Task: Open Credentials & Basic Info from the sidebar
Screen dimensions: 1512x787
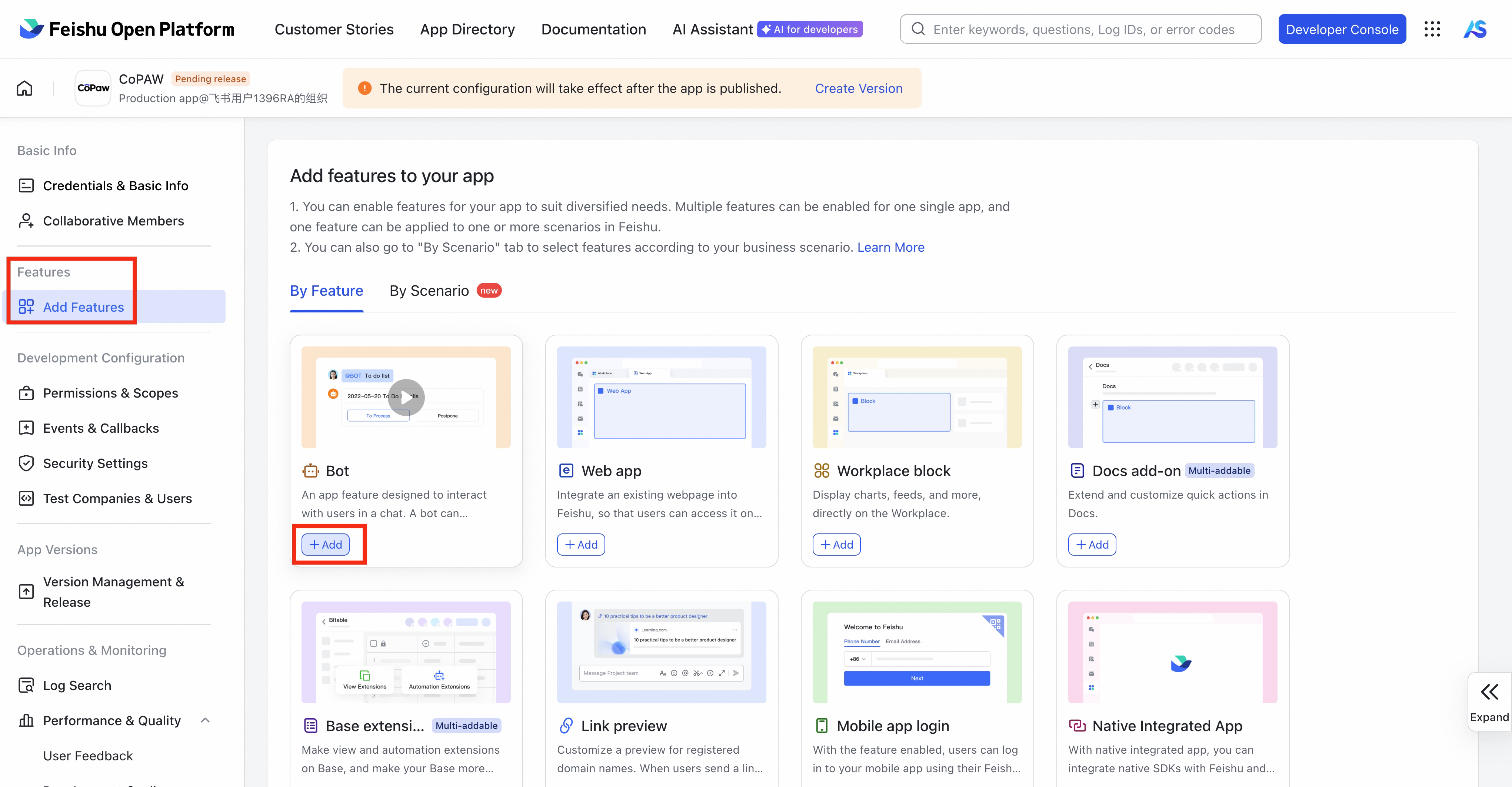Action: 115,186
